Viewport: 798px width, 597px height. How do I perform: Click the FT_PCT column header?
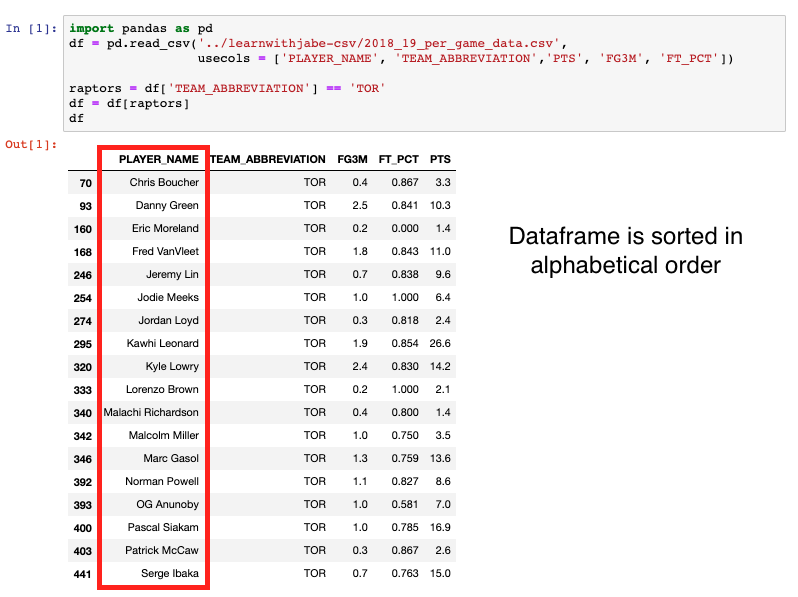[398, 159]
